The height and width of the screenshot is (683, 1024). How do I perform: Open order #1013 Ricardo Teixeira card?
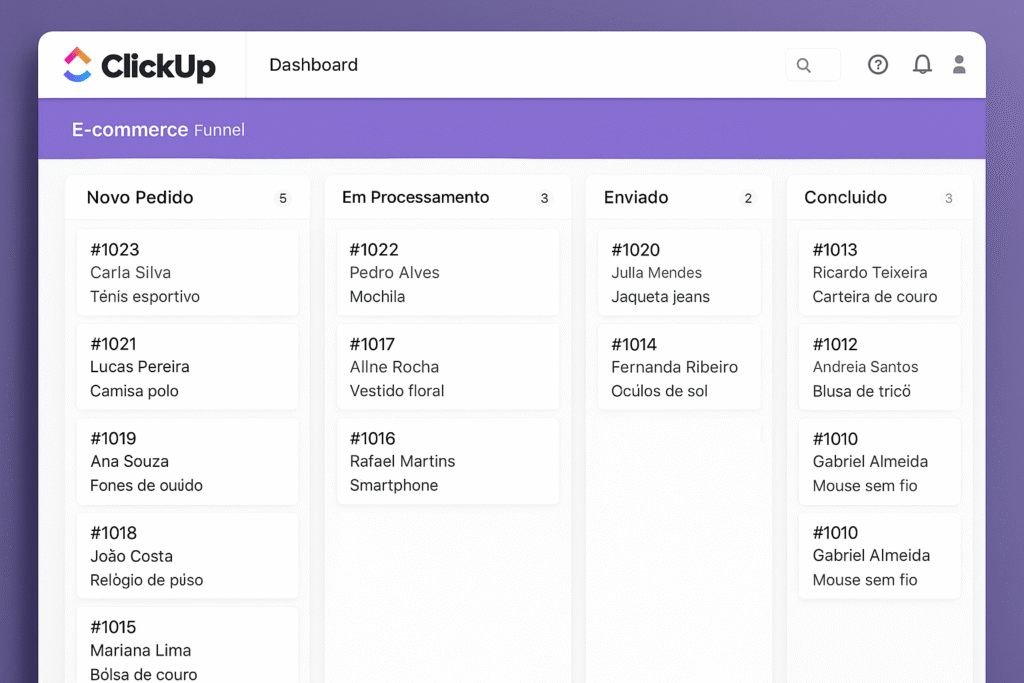pos(879,273)
